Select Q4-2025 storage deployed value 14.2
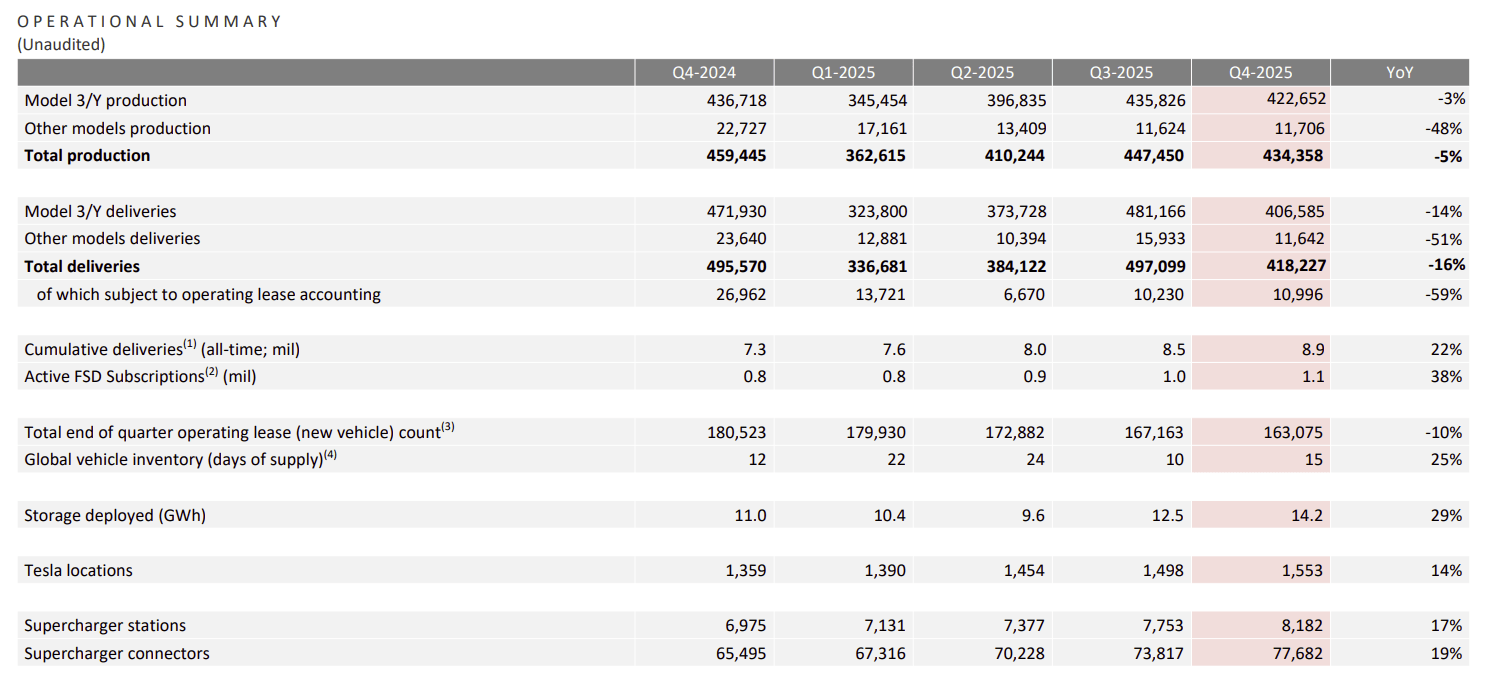Viewport: 1485px width, 681px height. coord(1306,516)
